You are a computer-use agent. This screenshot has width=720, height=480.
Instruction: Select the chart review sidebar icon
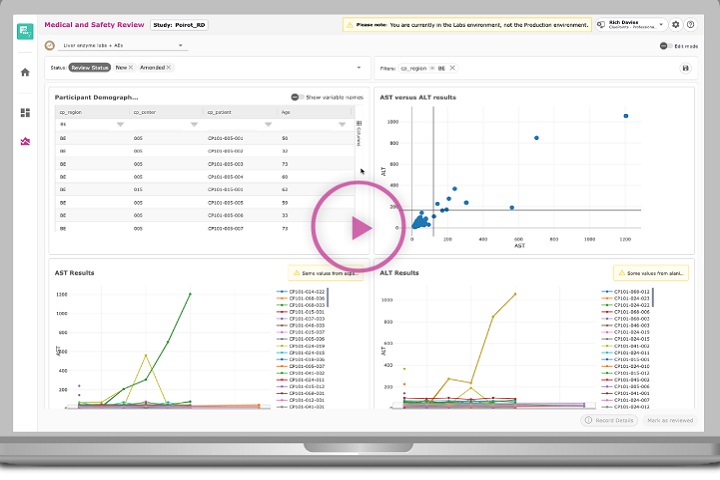pos(25,141)
